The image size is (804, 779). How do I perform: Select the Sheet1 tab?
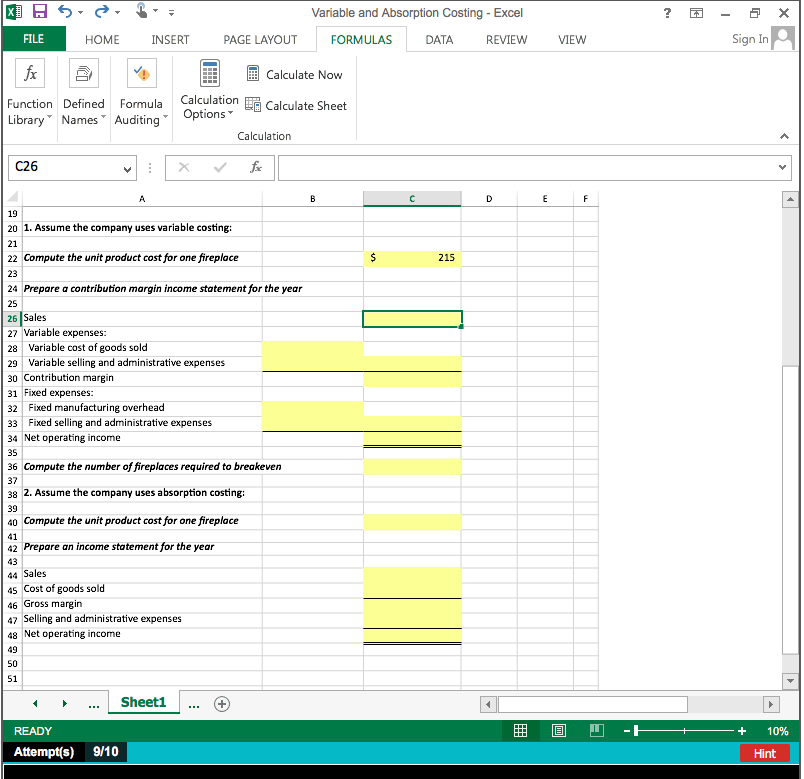pyautogui.click(x=143, y=702)
